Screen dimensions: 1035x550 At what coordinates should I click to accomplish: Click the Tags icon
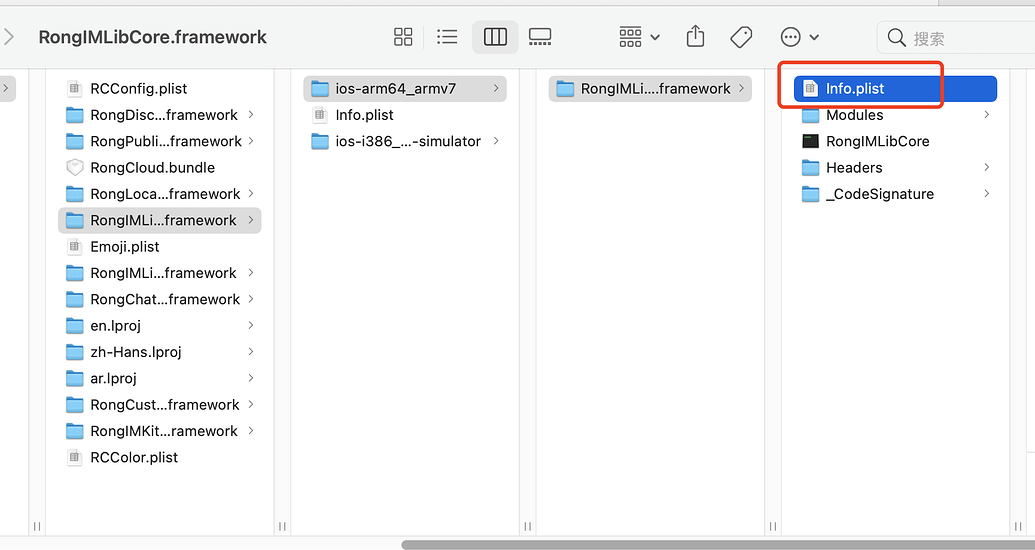coord(741,37)
